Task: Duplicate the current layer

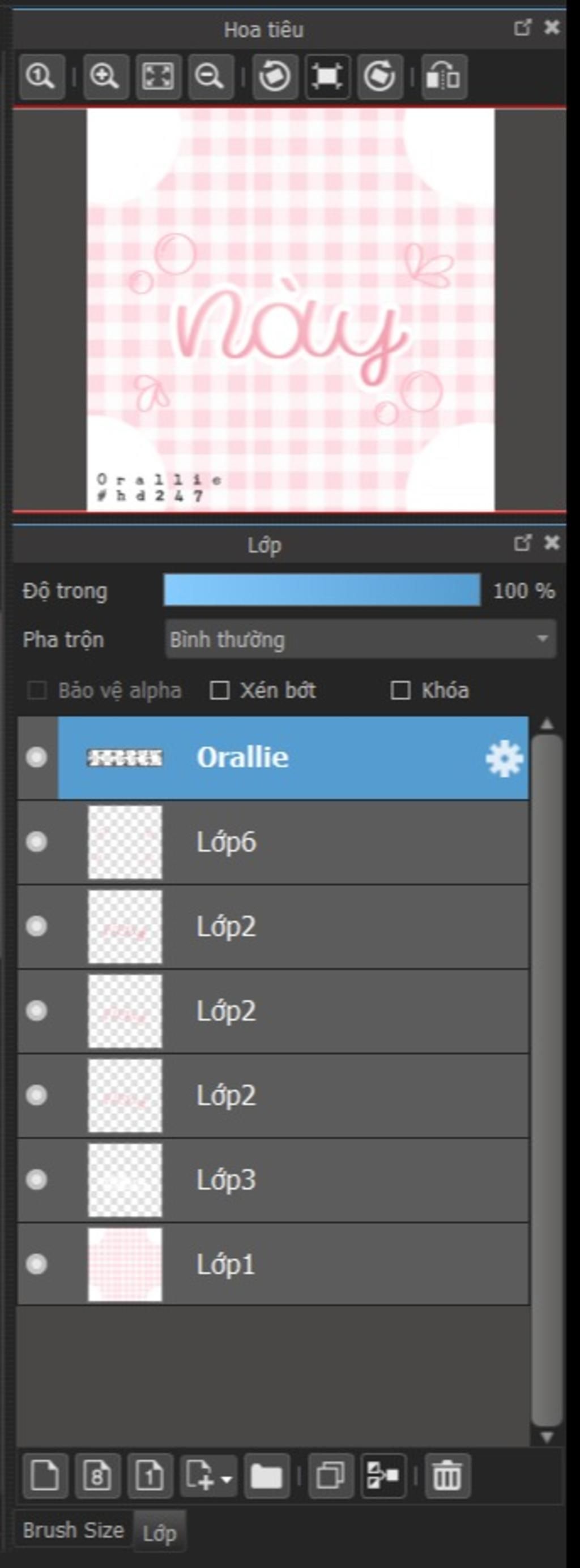Action: pyautogui.click(x=331, y=1476)
